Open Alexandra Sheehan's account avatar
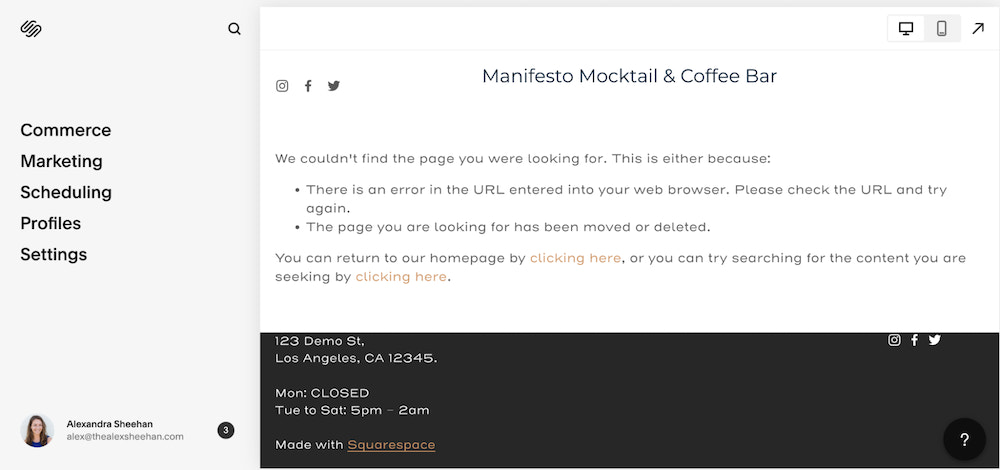Screen dimensions: 1000x470 [x=37, y=430]
